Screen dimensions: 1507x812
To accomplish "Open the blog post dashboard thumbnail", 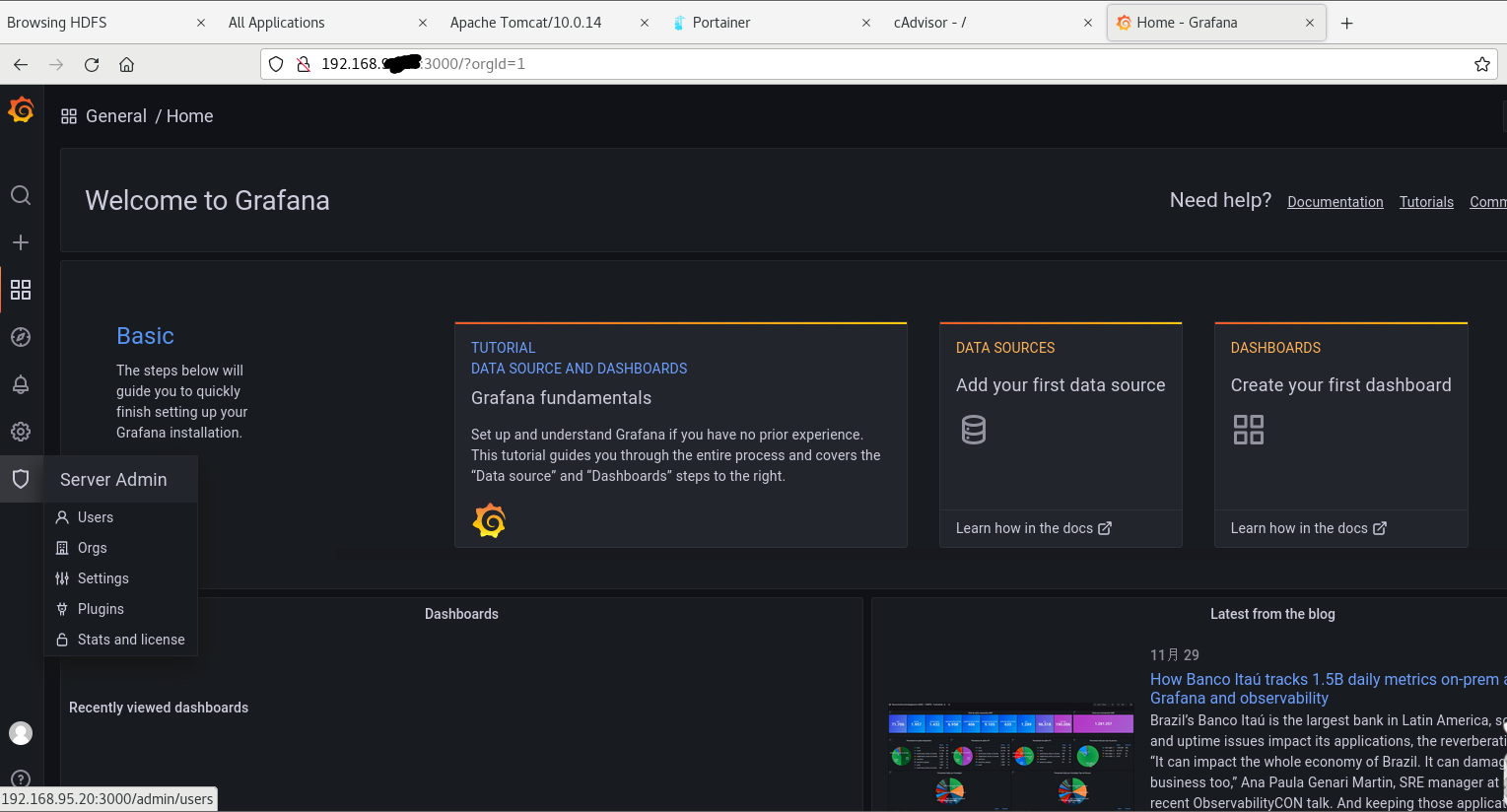I will 1010,756.
